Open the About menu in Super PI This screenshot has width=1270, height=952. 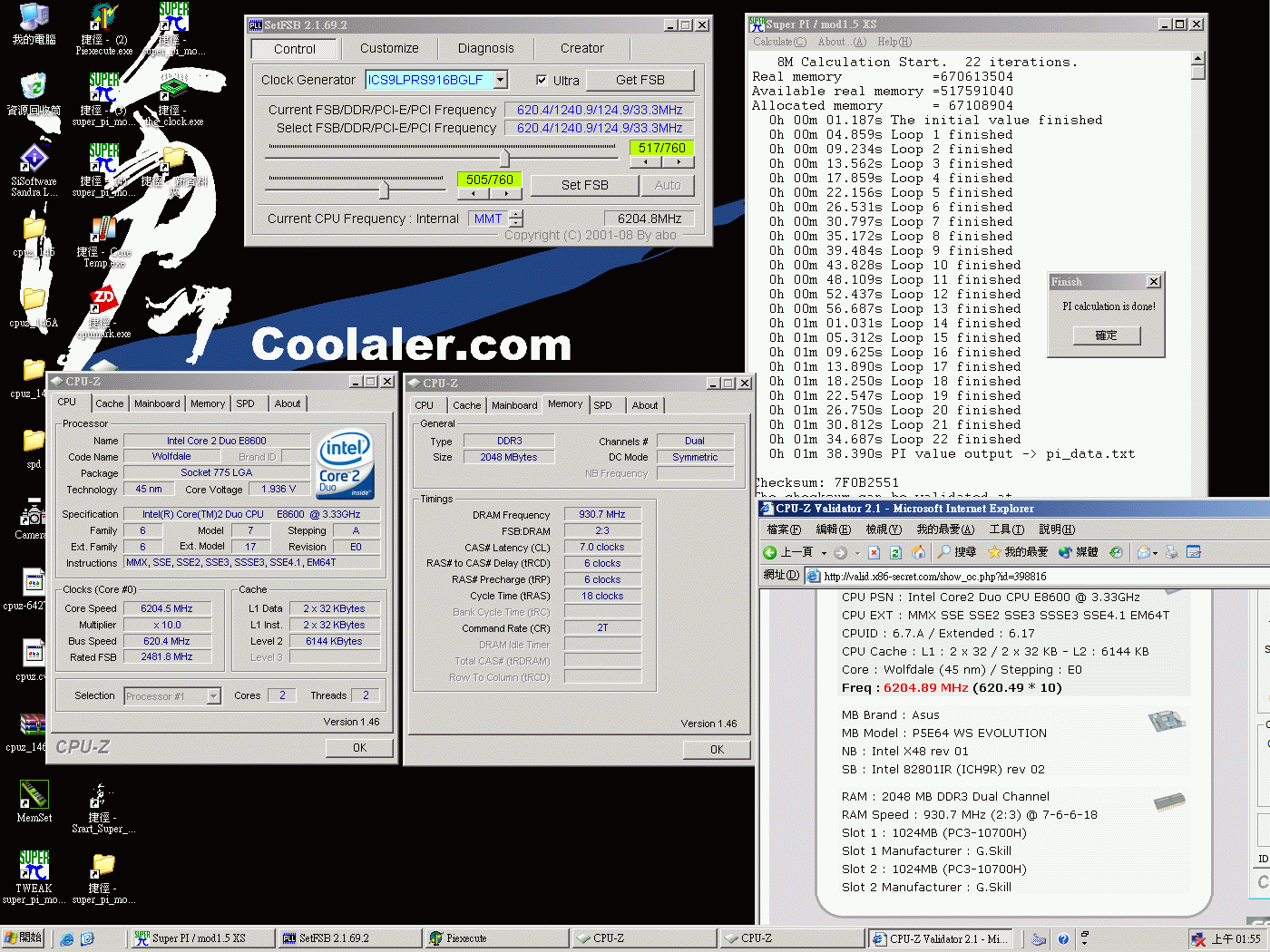842,42
